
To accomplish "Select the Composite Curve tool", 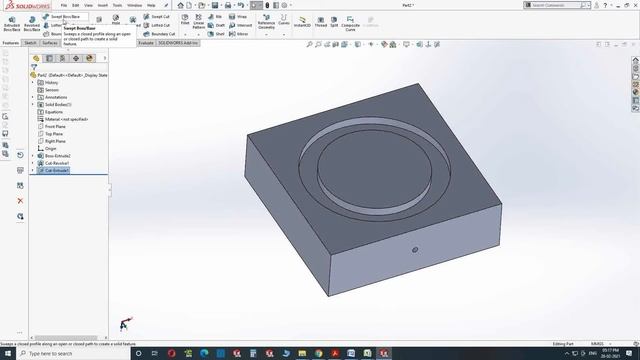I will coord(350,24).
